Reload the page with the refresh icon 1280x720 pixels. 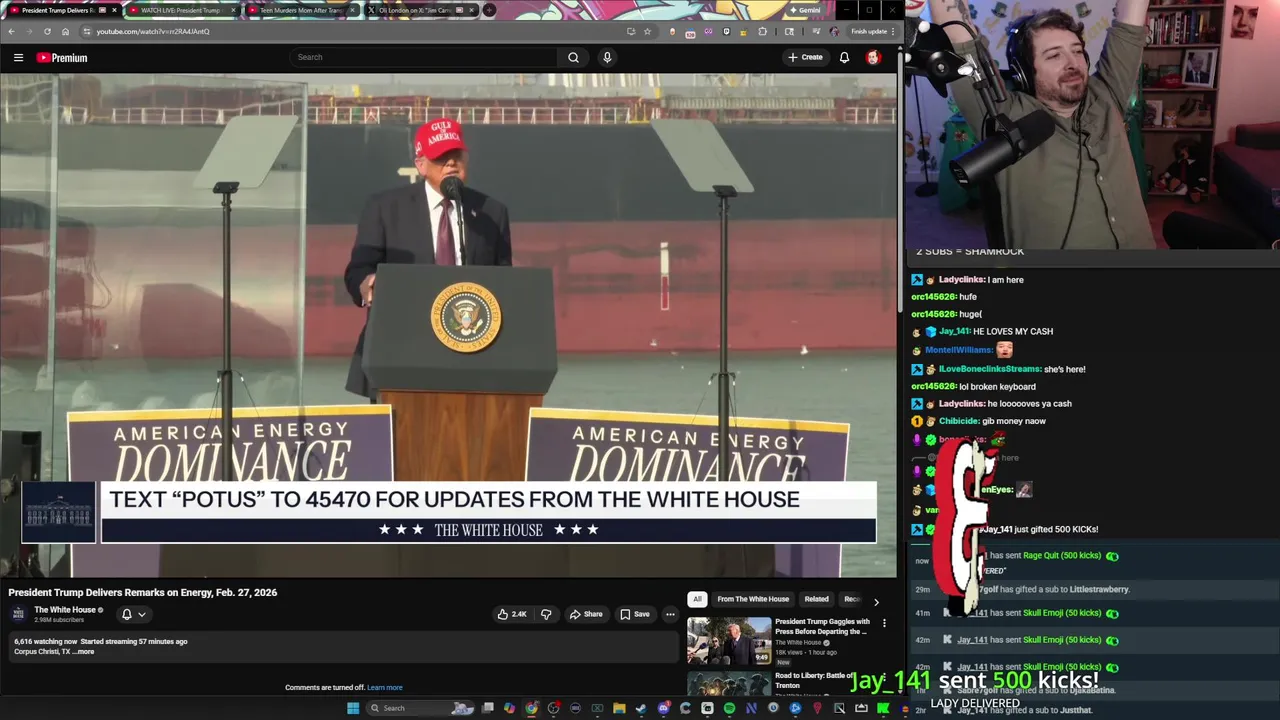[x=47, y=31]
